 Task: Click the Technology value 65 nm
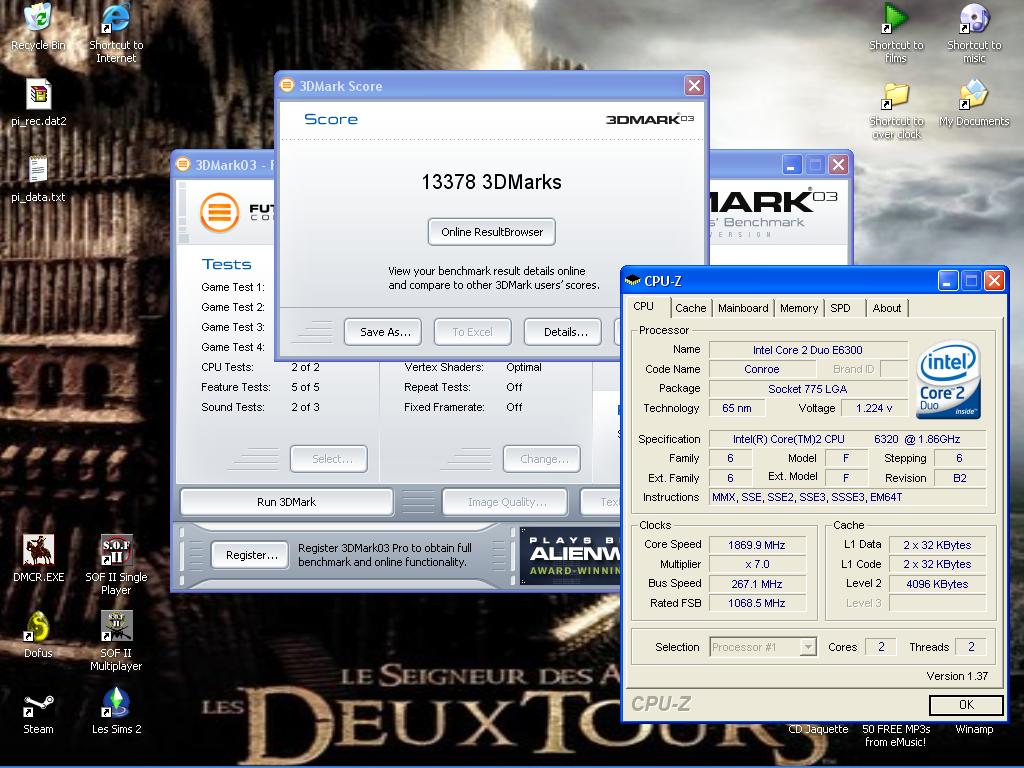(737, 408)
